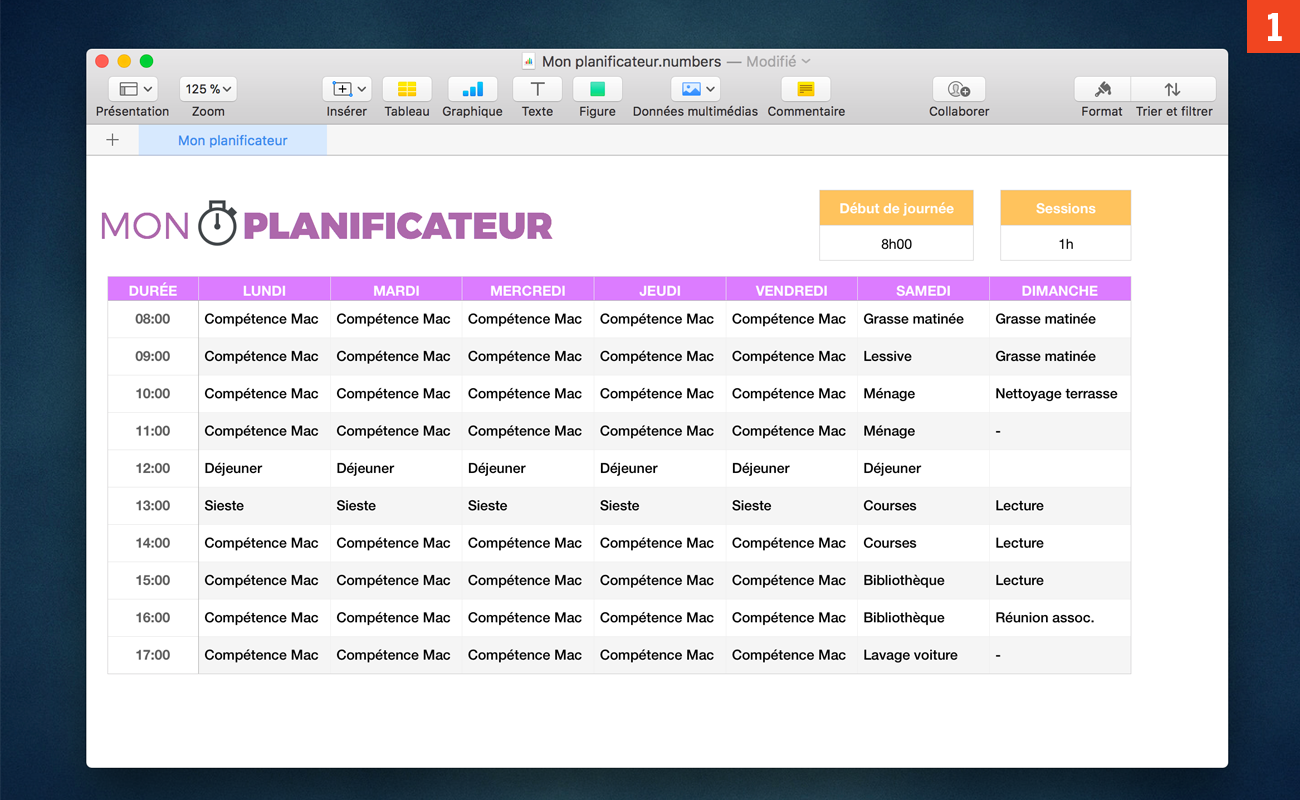Add a new sheet with plus button
Image resolution: width=1300 pixels, height=800 pixels.
[x=112, y=140]
